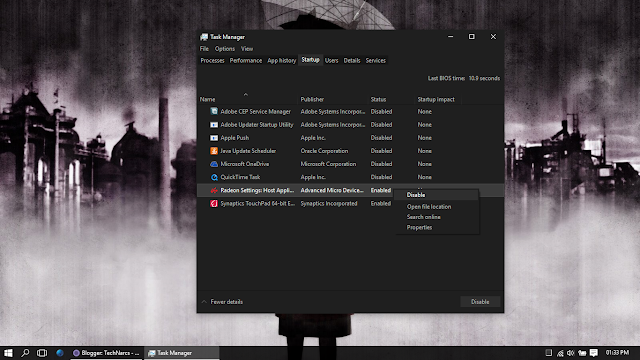The image size is (640, 360).
Task: Click the Adobe CEP Service Manager icon
Action: pyautogui.click(x=214, y=111)
